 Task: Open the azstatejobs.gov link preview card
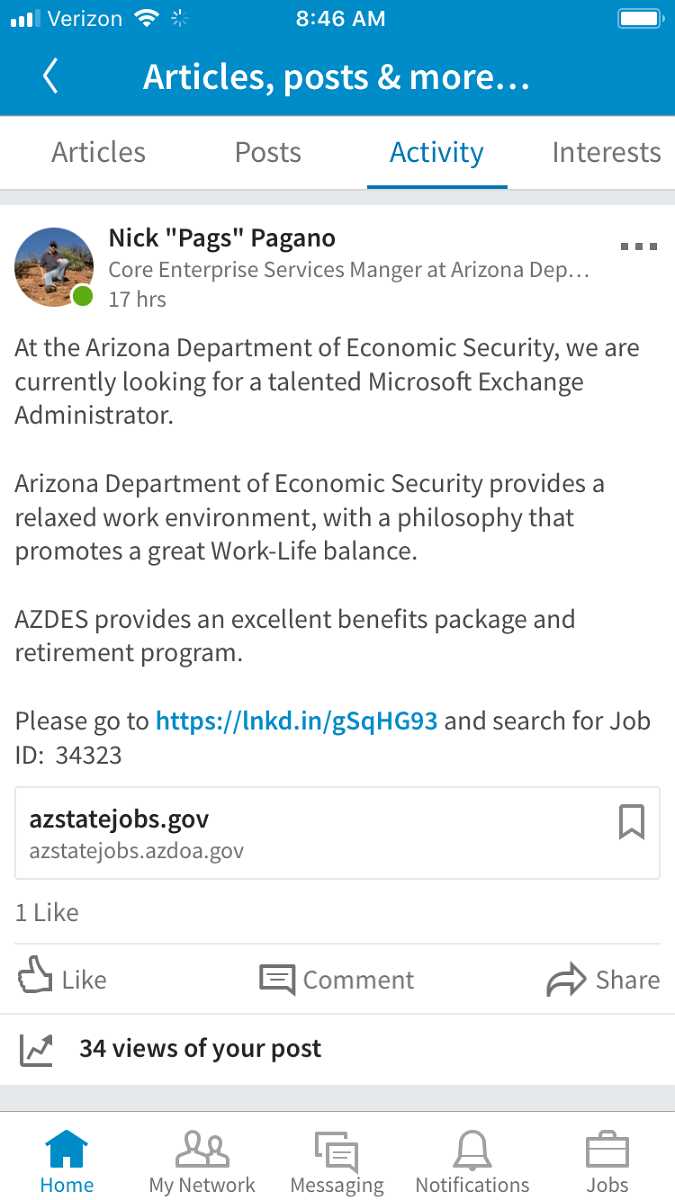coord(300,833)
